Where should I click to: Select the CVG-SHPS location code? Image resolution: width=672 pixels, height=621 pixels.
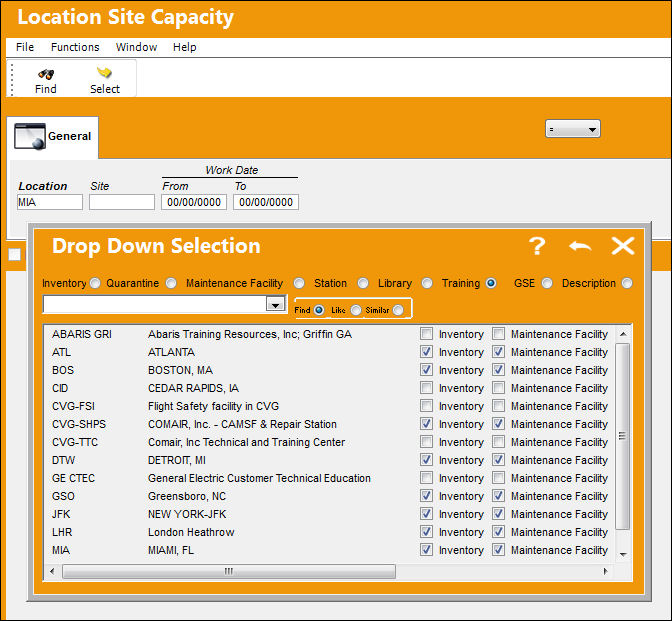click(79, 424)
